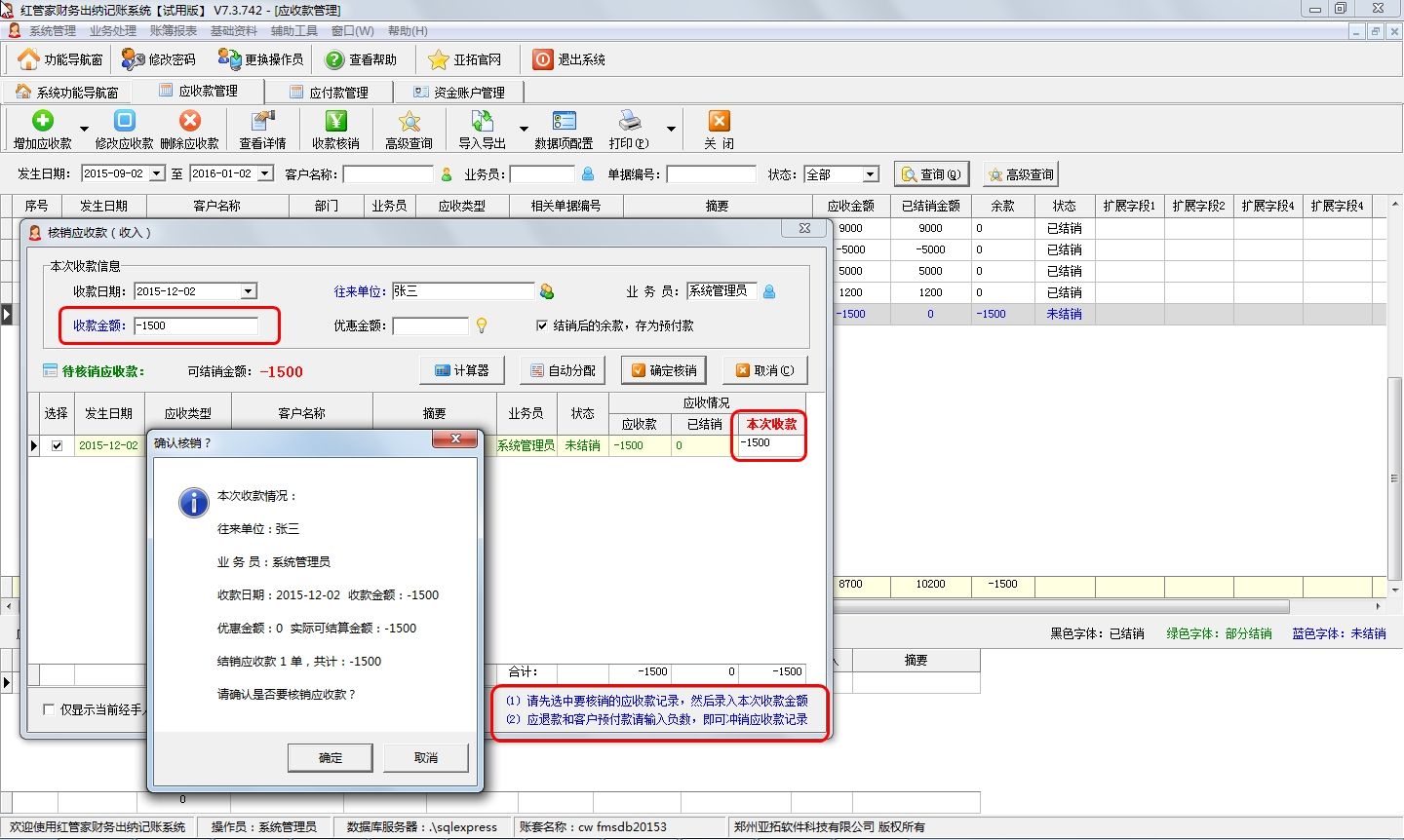
Task: Expand the 收款日期 date dropdown
Action: tap(249, 291)
